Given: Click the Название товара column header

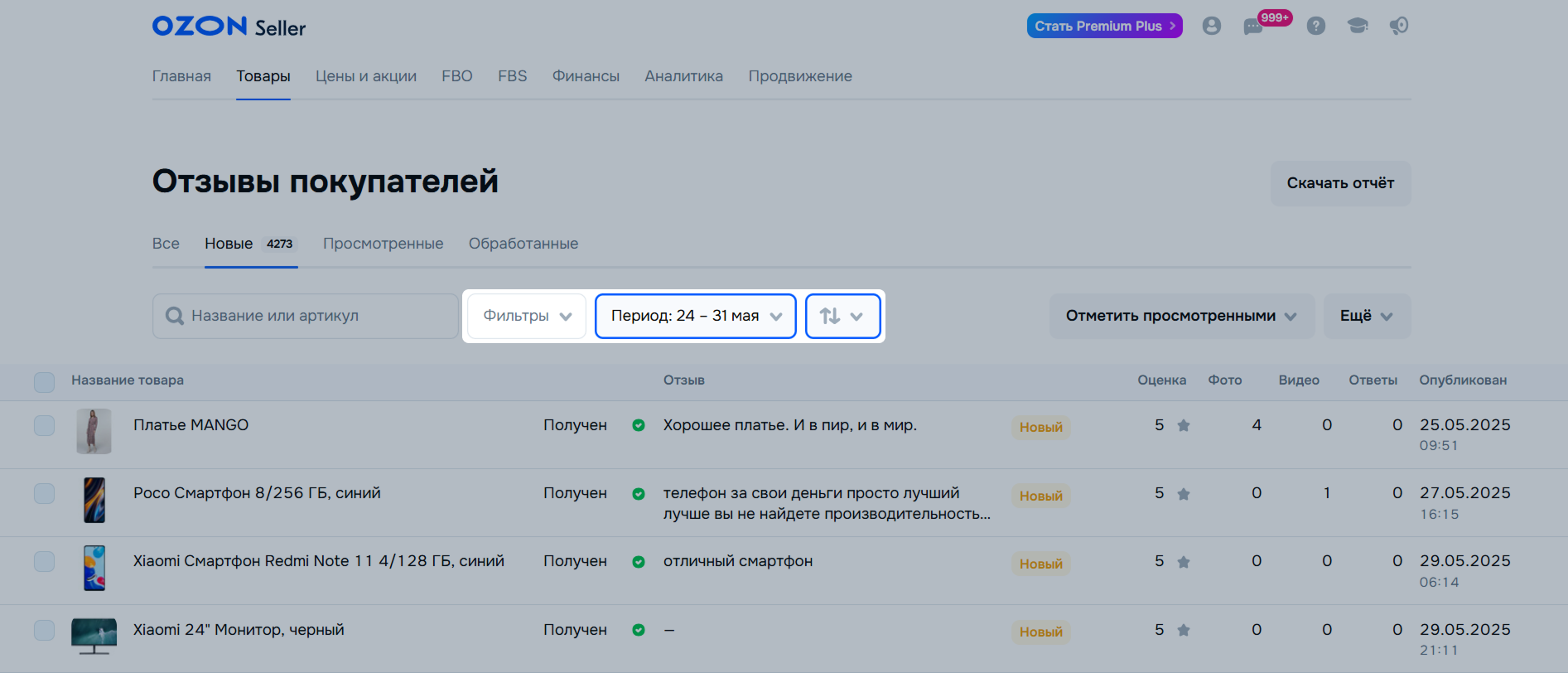Looking at the screenshot, I should tap(128, 380).
